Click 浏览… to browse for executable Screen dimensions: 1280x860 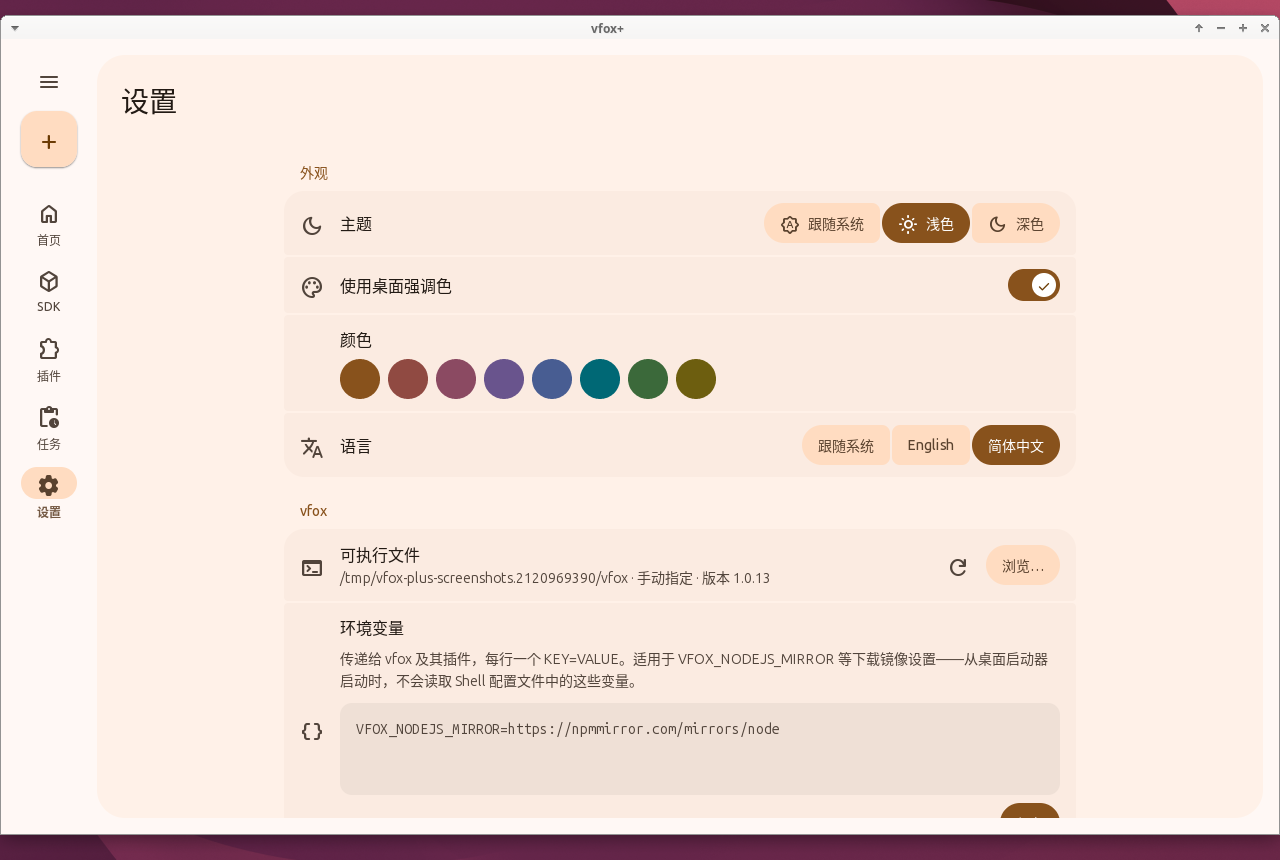[1023, 566]
